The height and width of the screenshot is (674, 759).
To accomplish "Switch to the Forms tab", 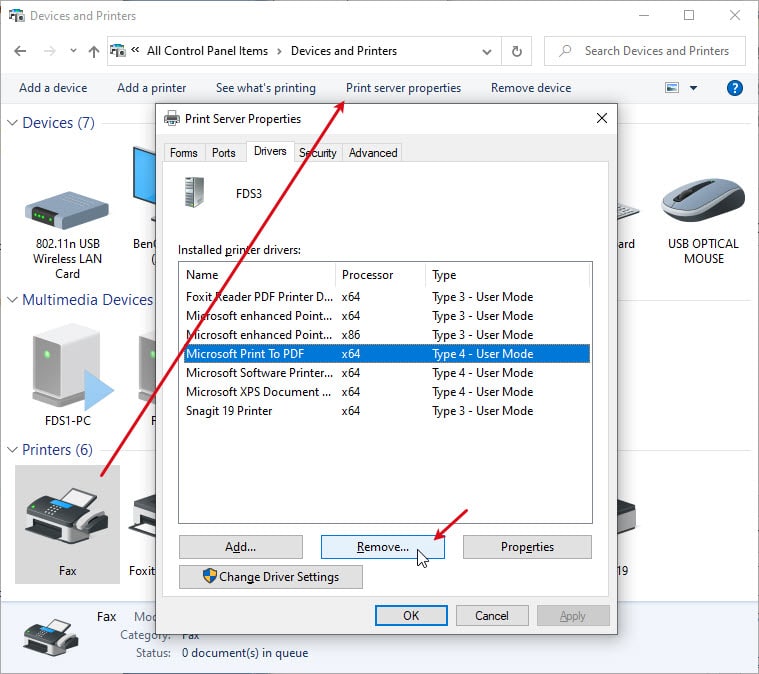I will click(x=183, y=153).
